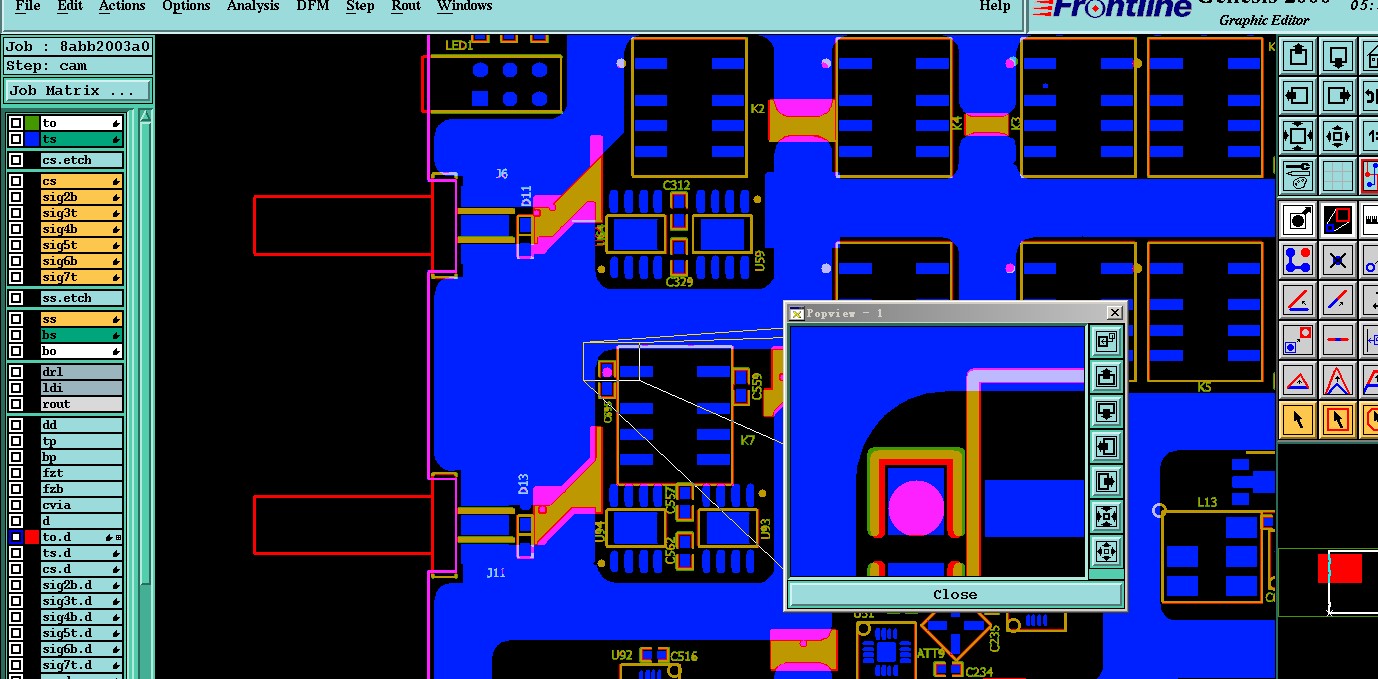Select the small red triangle tool
This screenshot has height=679, width=1378.
[x=1298, y=380]
